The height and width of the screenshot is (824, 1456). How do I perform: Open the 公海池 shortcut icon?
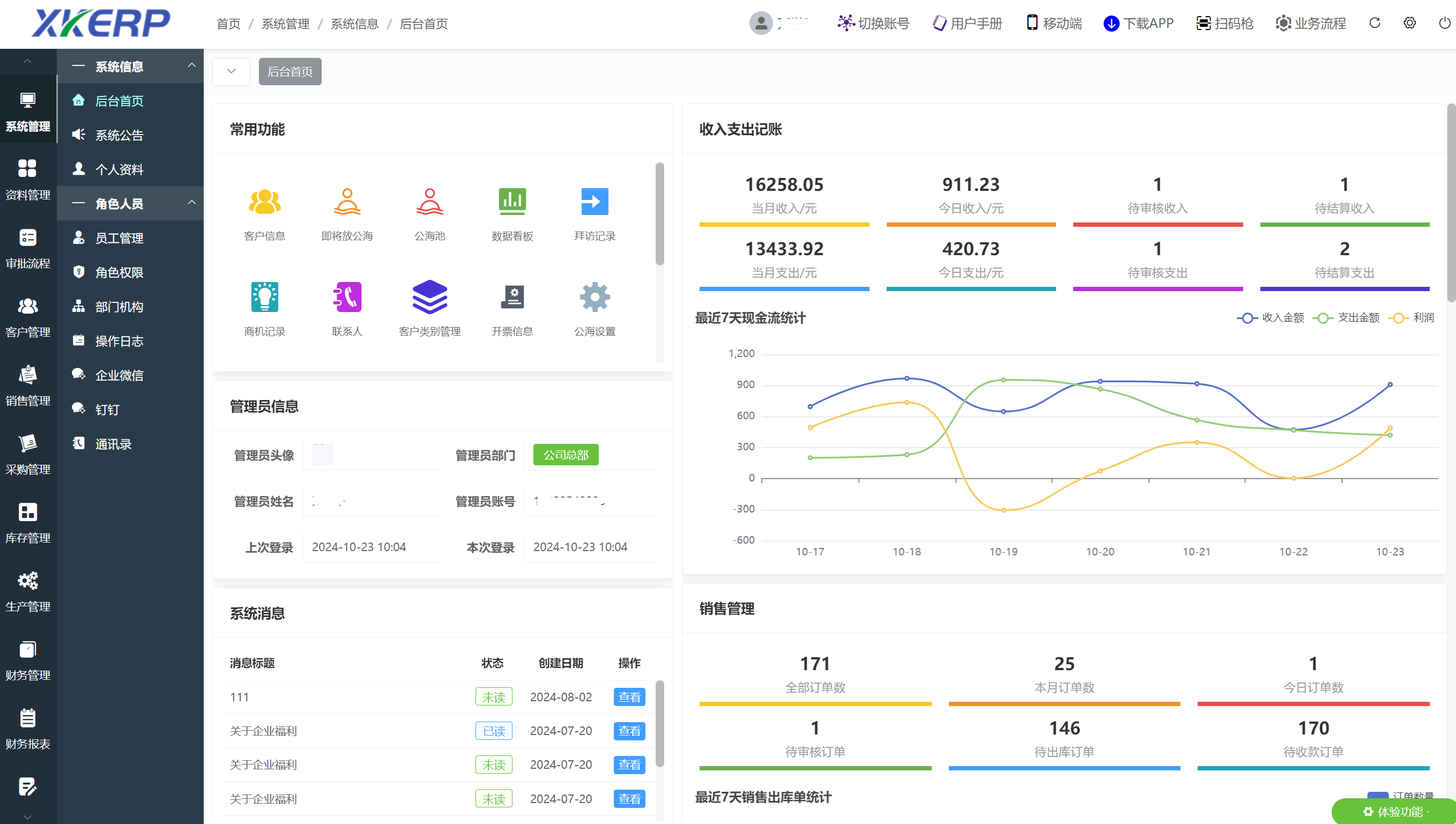[x=429, y=203]
